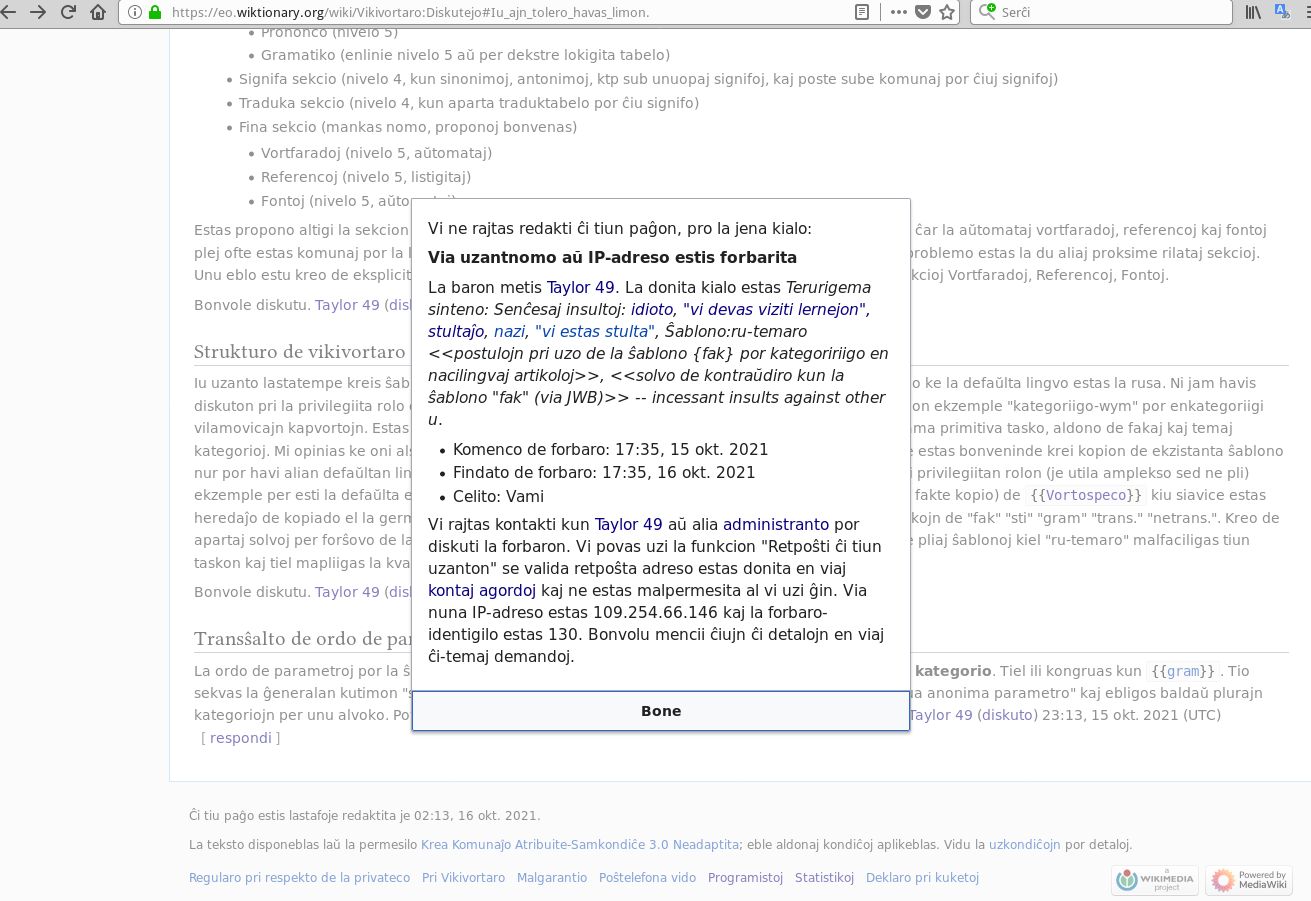Open 'Regularo pri respekto de la privateco'

click(299, 878)
